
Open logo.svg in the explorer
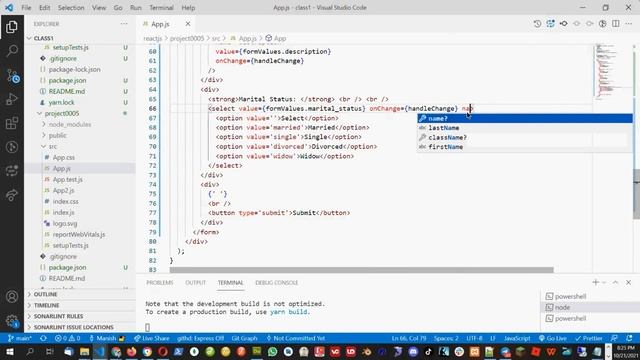pos(65,223)
